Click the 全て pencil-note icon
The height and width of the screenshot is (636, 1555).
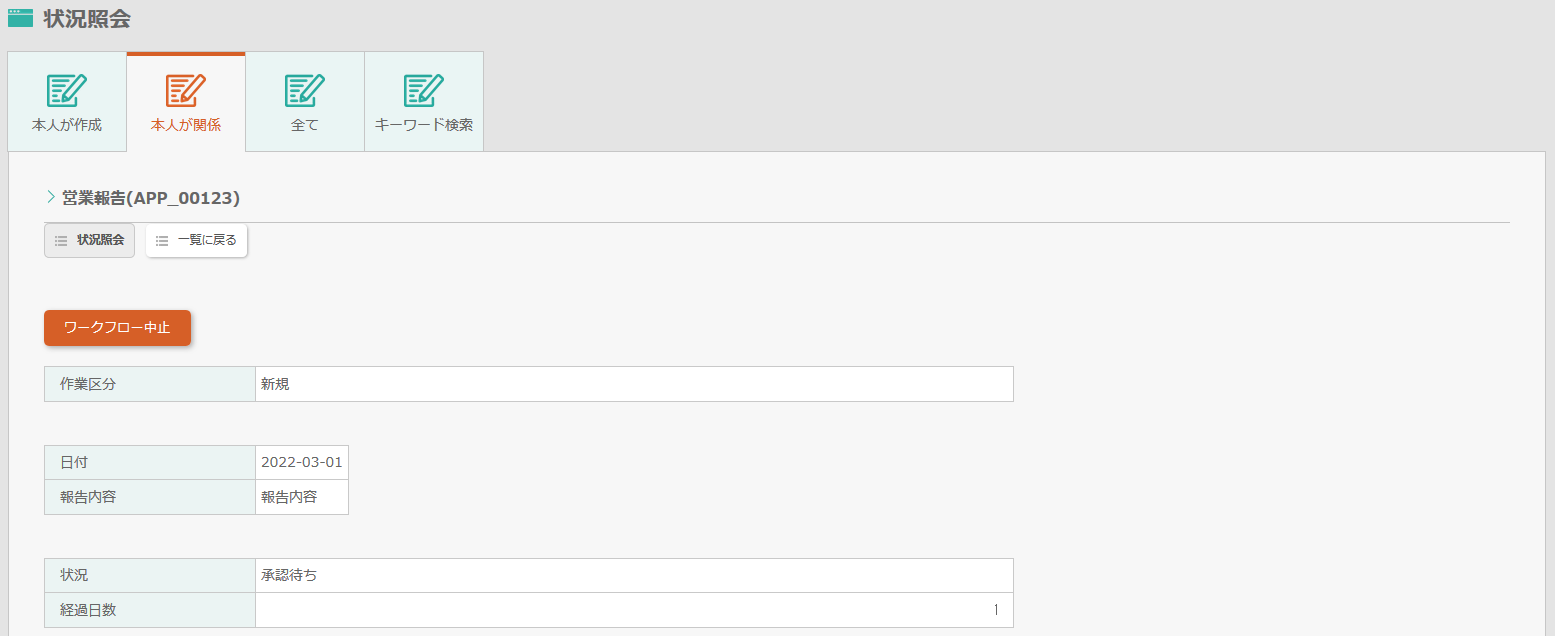tap(305, 90)
